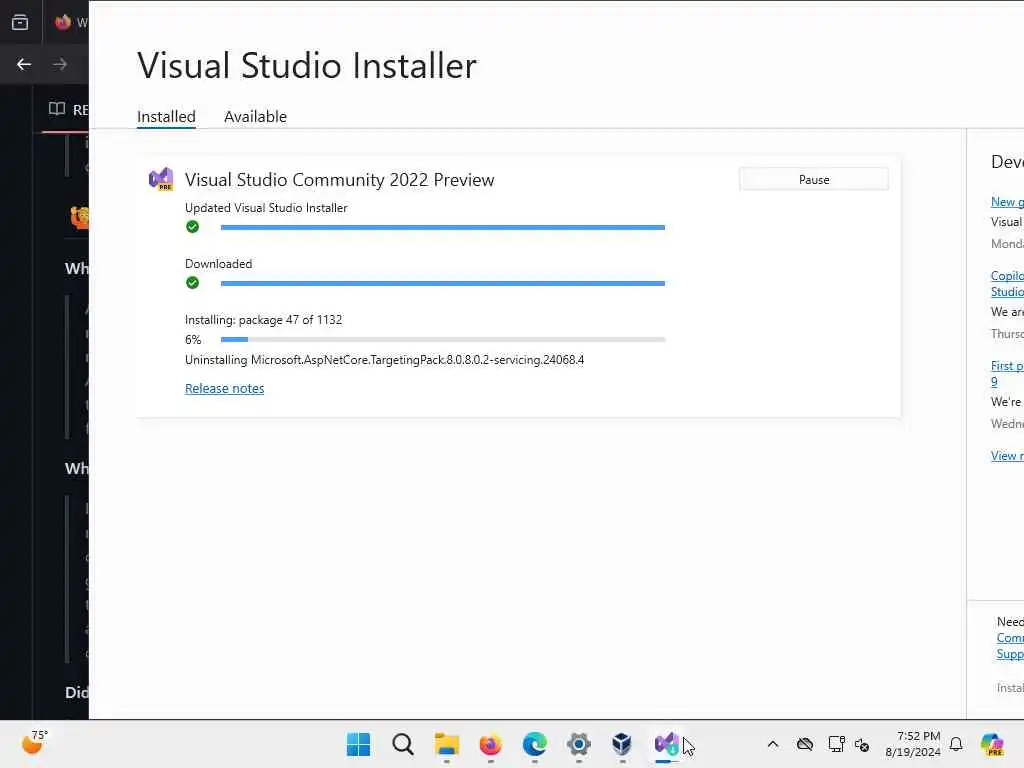The width and height of the screenshot is (1024, 768).
Task: Click the 'Downloaded' status label
Action: pyautogui.click(x=218, y=264)
